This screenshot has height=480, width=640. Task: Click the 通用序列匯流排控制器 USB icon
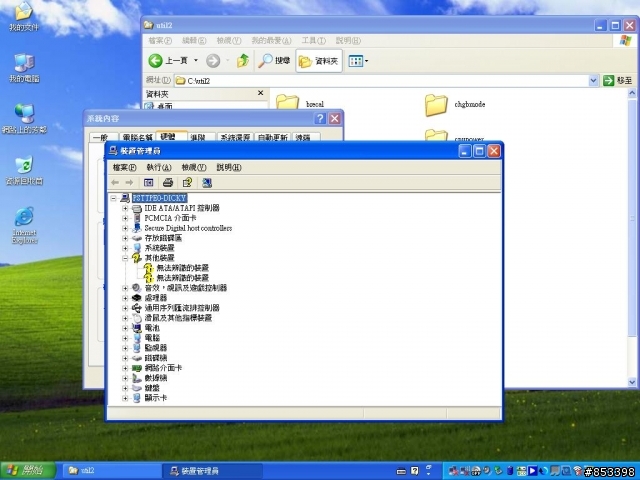pyautogui.click(x=137, y=308)
